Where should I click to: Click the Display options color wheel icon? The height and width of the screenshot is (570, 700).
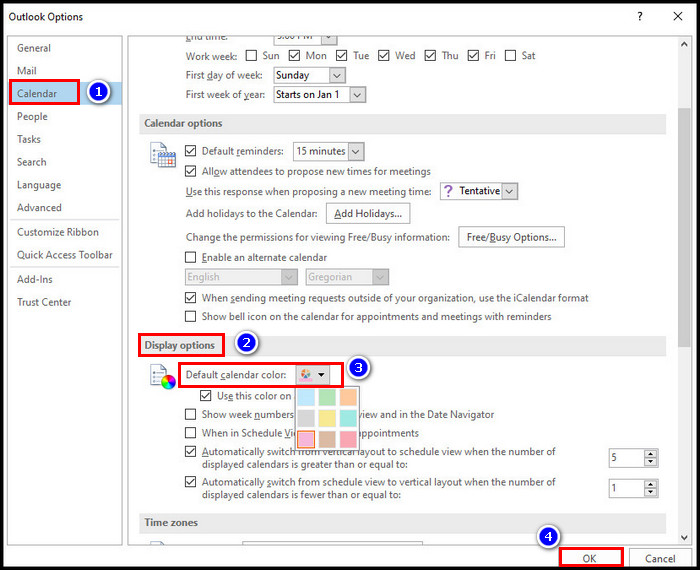pyautogui.click(x=162, y=377)
